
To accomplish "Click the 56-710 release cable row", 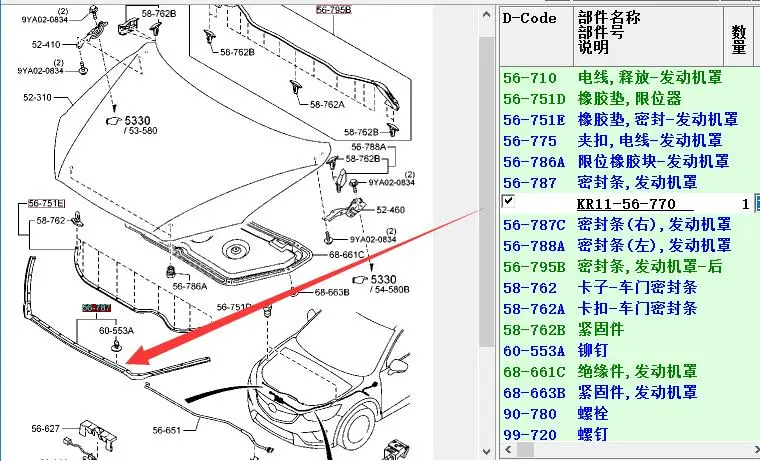I will (x=629, y=78).
